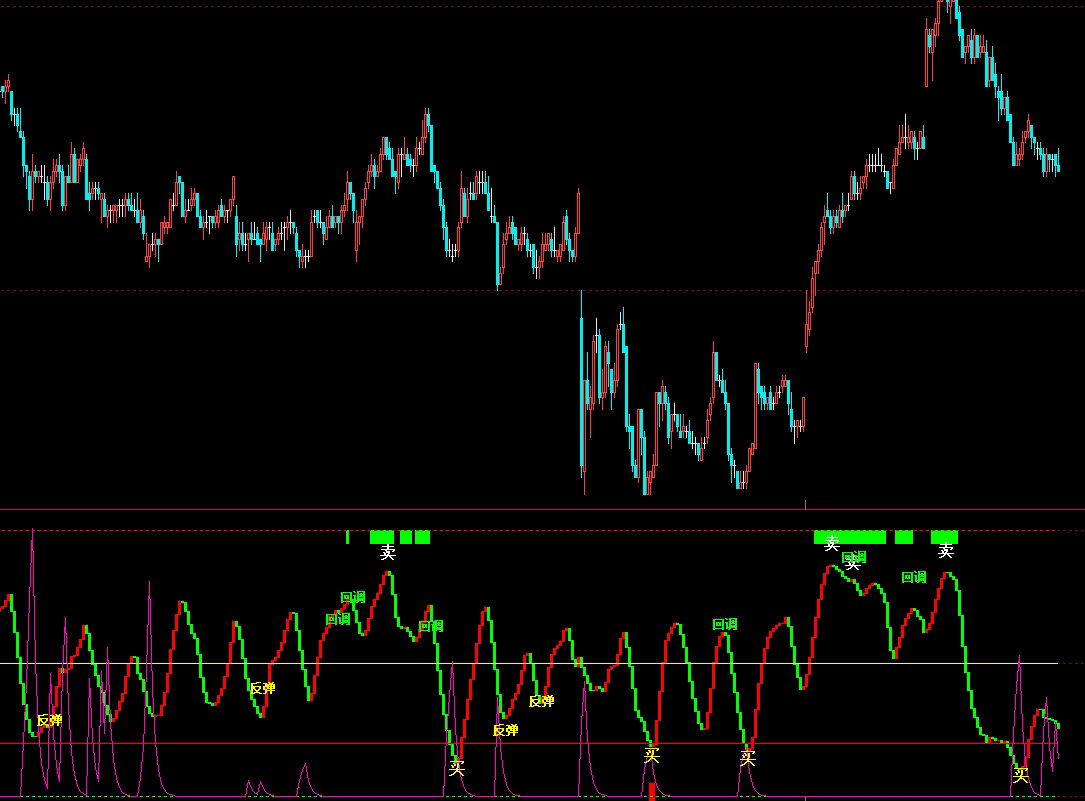Click the 买 marker above the red bar
1085x801 pixels.
click(x=652, y=755)
